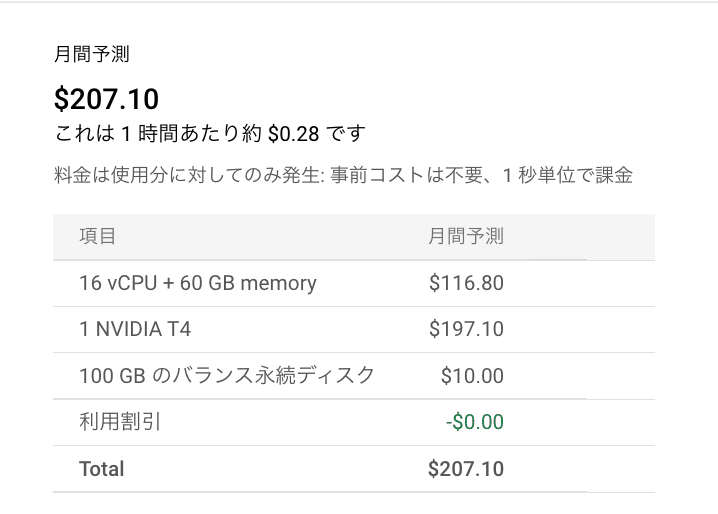Image resolution: width=718 pixels, height=514 pixels.
Task: Click the Total $207.10 amount in table
Action: [x=466, y=469]
